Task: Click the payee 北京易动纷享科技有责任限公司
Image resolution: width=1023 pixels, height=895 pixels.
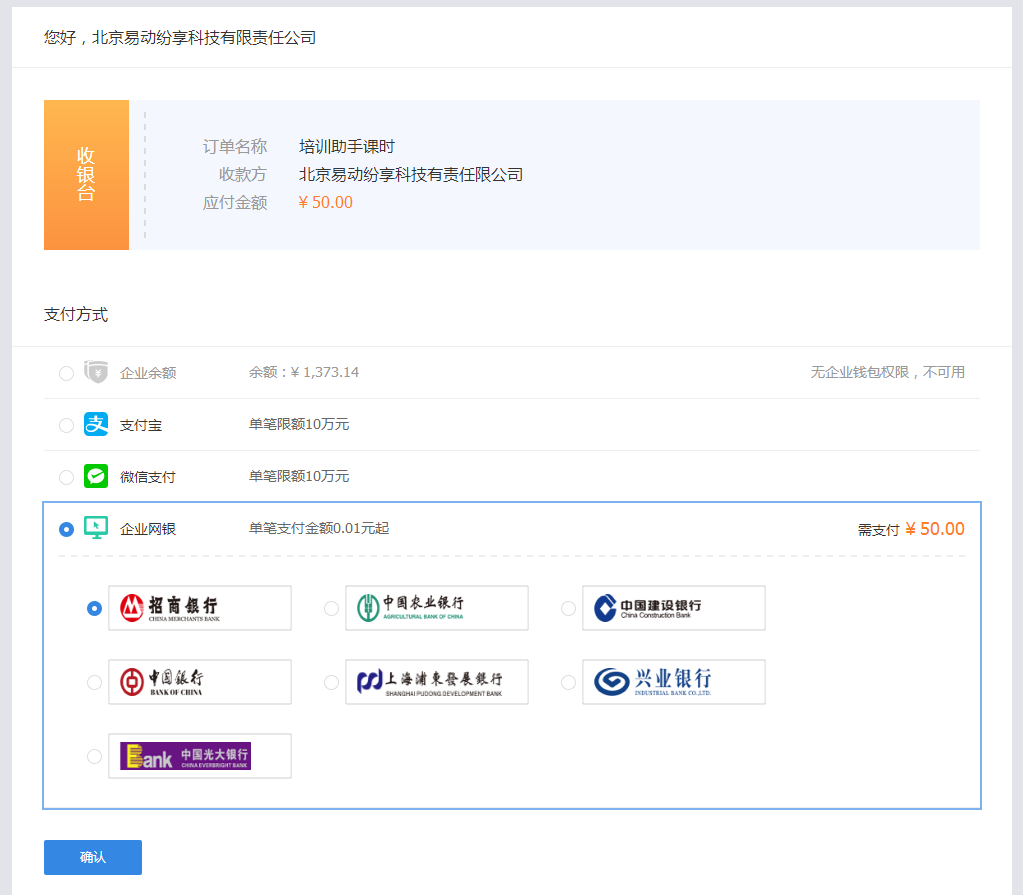Action: (411, 175)
